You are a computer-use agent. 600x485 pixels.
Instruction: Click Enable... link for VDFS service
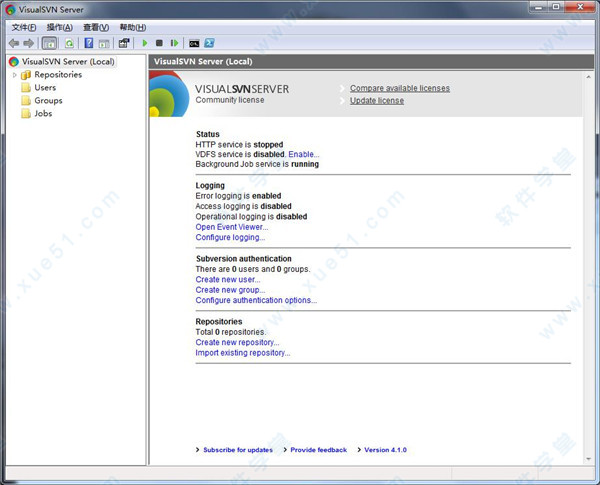click(x=304, y=154)
